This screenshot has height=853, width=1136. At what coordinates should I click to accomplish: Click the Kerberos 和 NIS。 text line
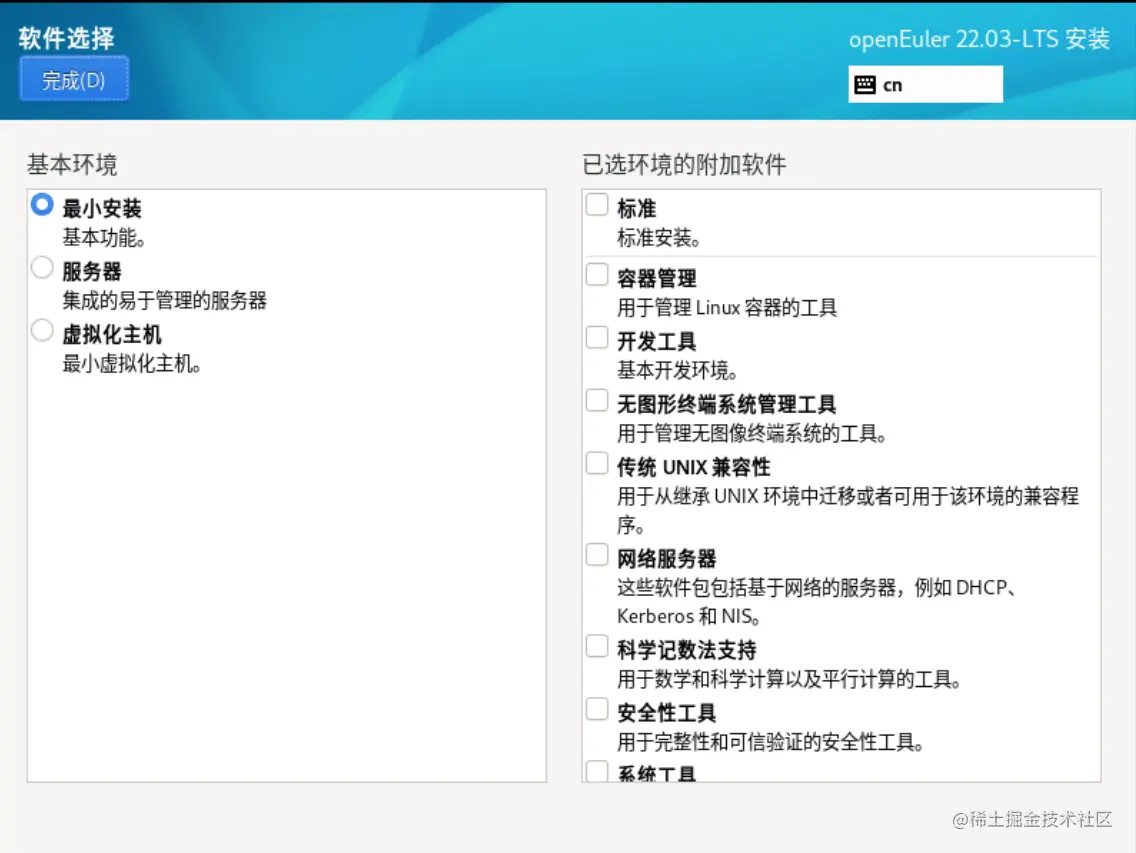pos(689,616)
